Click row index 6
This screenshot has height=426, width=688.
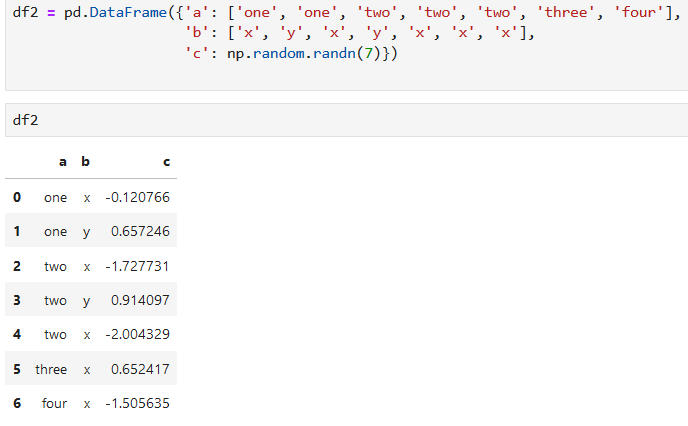tap(17, 403)
